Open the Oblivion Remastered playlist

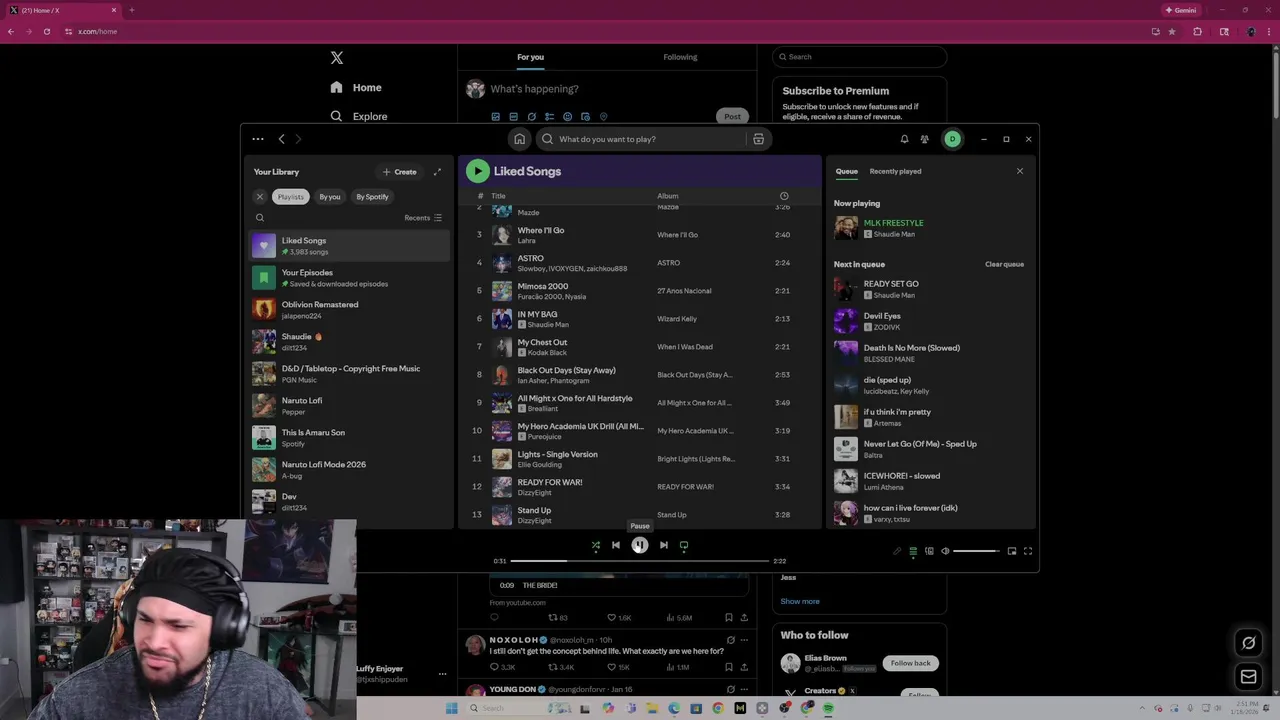point(349,310)
